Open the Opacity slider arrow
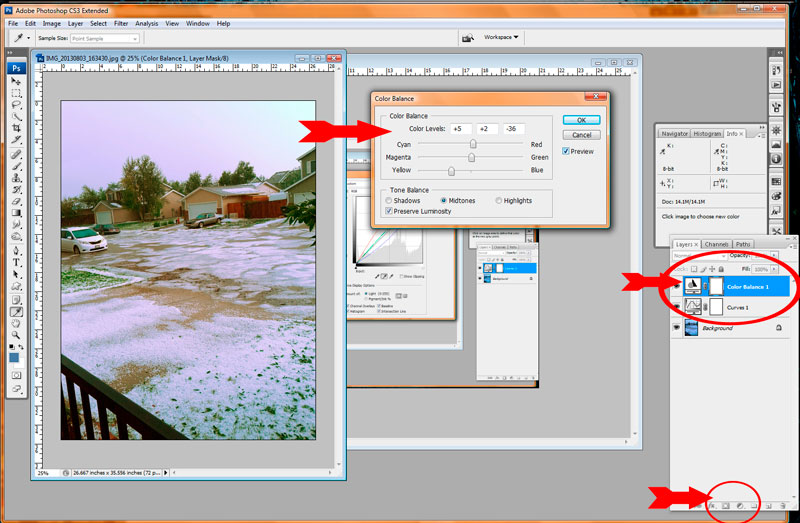The width and height of the screenshot is (800, 523). [x=774, y=255]
